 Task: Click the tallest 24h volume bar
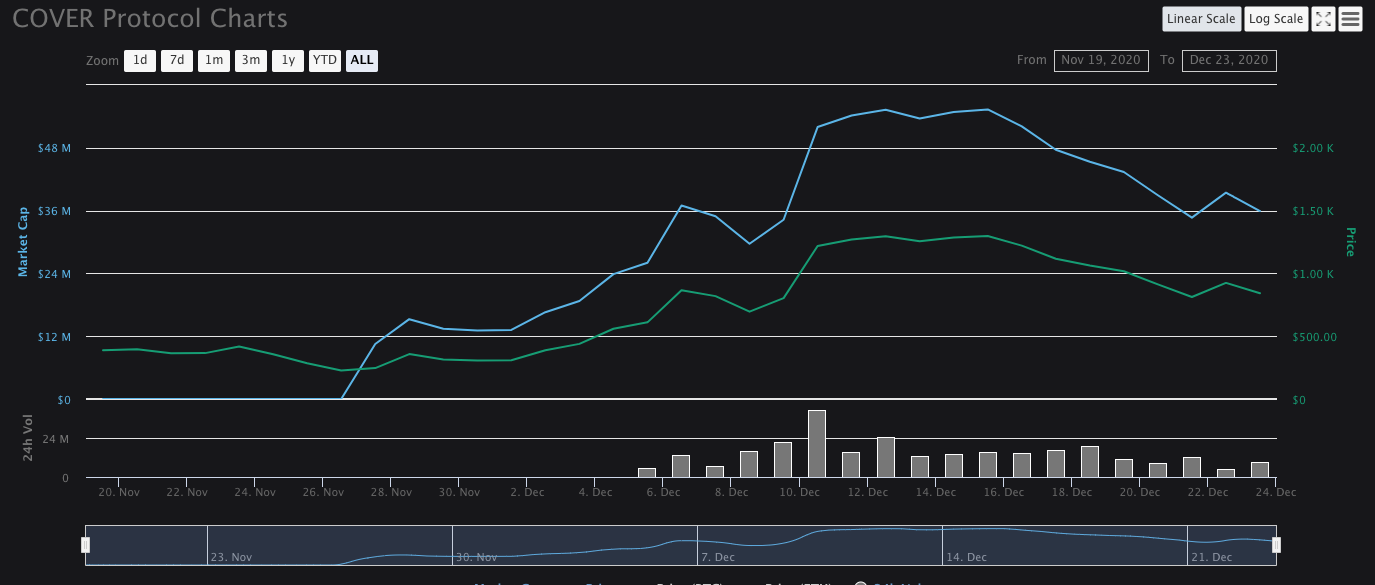point(817,444)
